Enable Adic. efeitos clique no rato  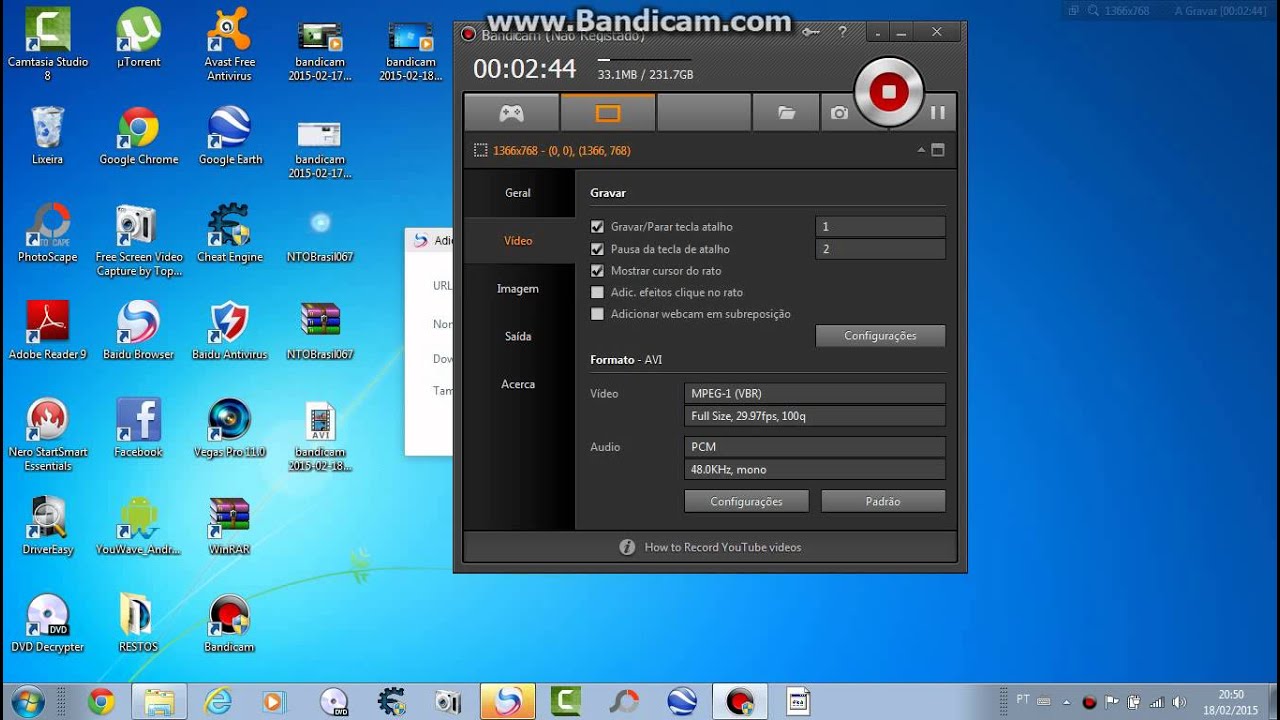[598, 293]
